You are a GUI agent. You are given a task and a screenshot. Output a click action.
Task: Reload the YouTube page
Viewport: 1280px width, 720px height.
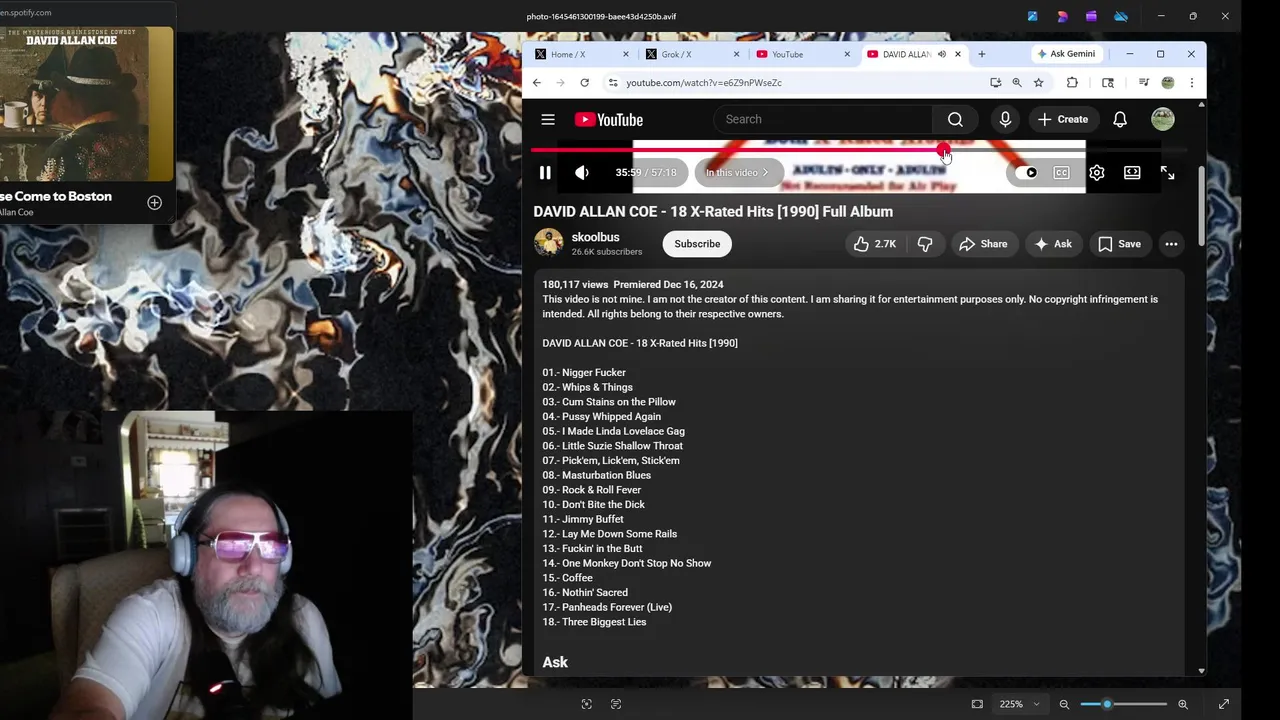tap(584, 83)
